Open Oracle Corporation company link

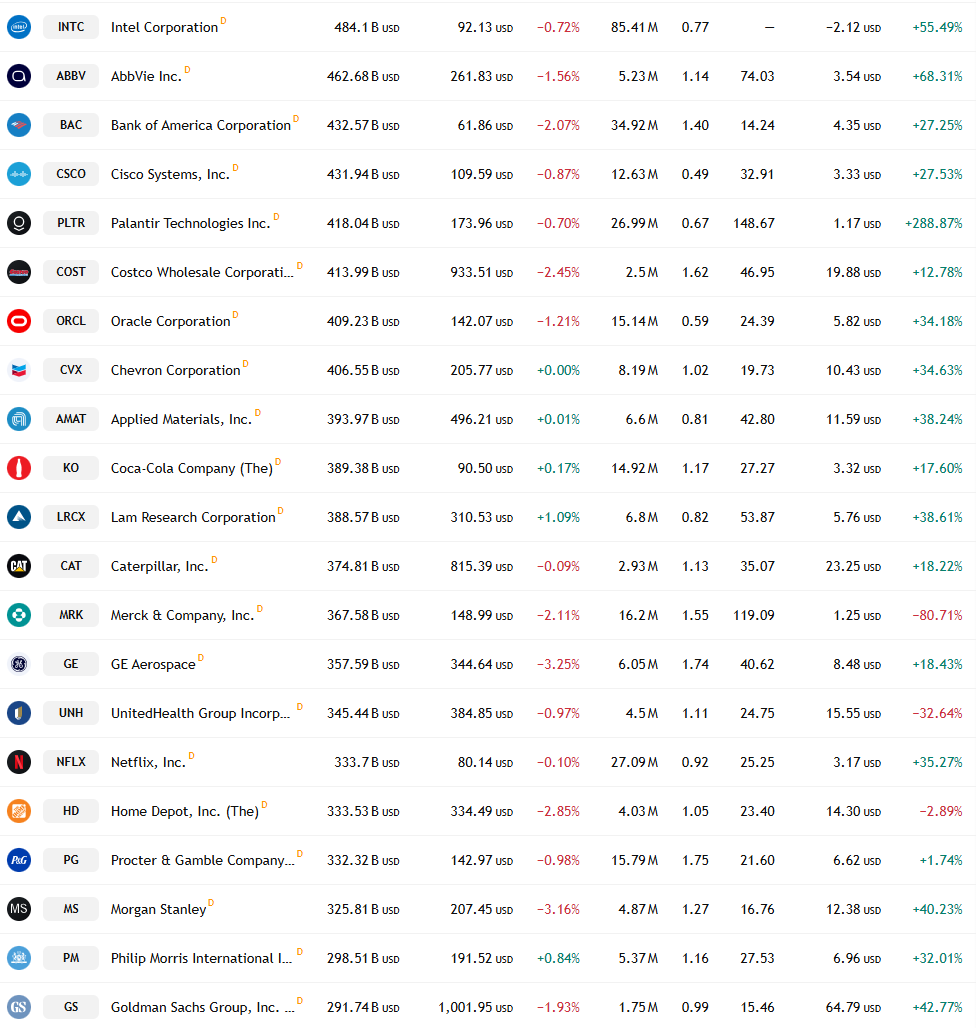click(x=170, y=321)
